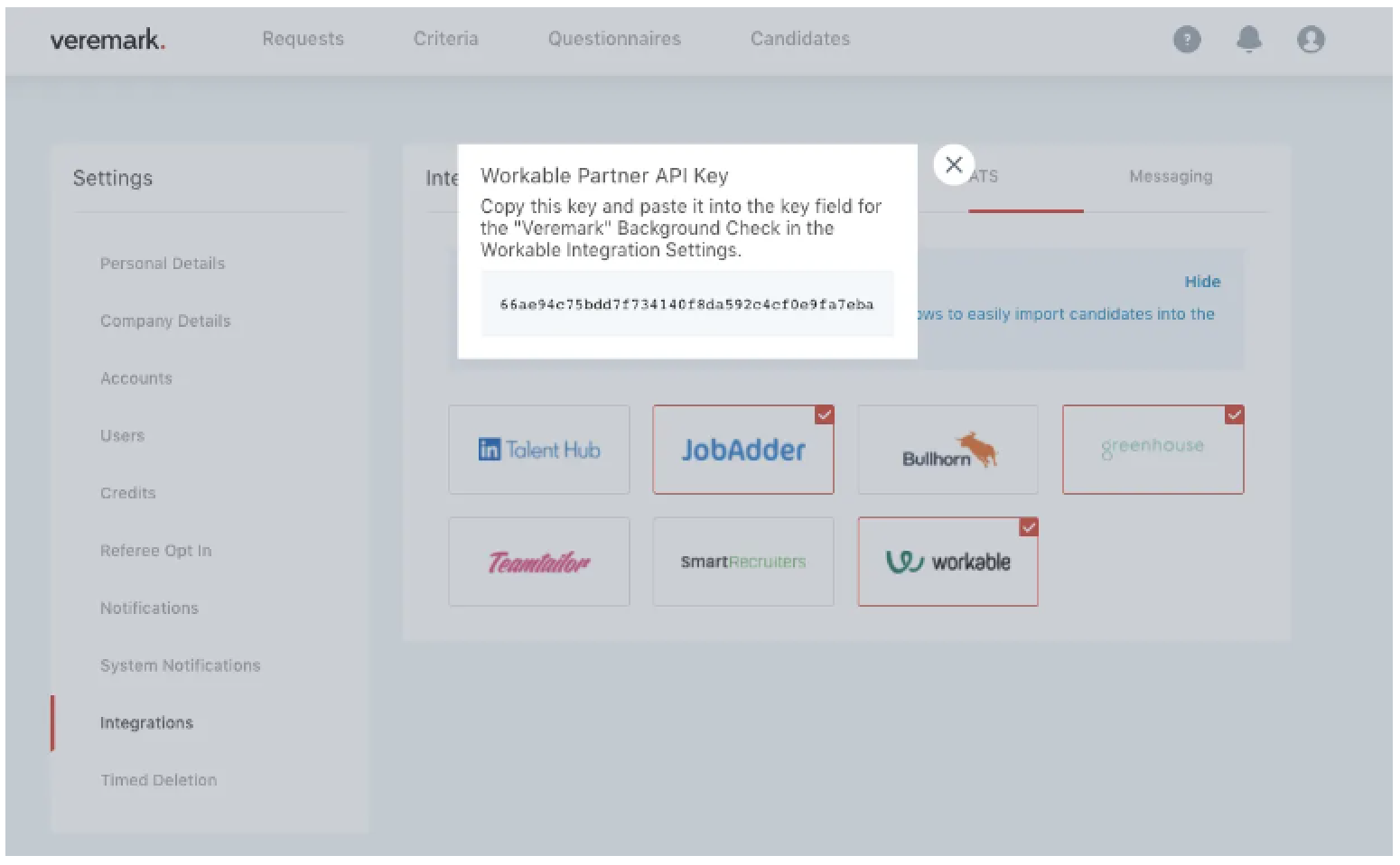This screenshot has width=1400, height=865.
Task: Click the 'Workable Partner API Key' popup title
Action: click(604, 176)
